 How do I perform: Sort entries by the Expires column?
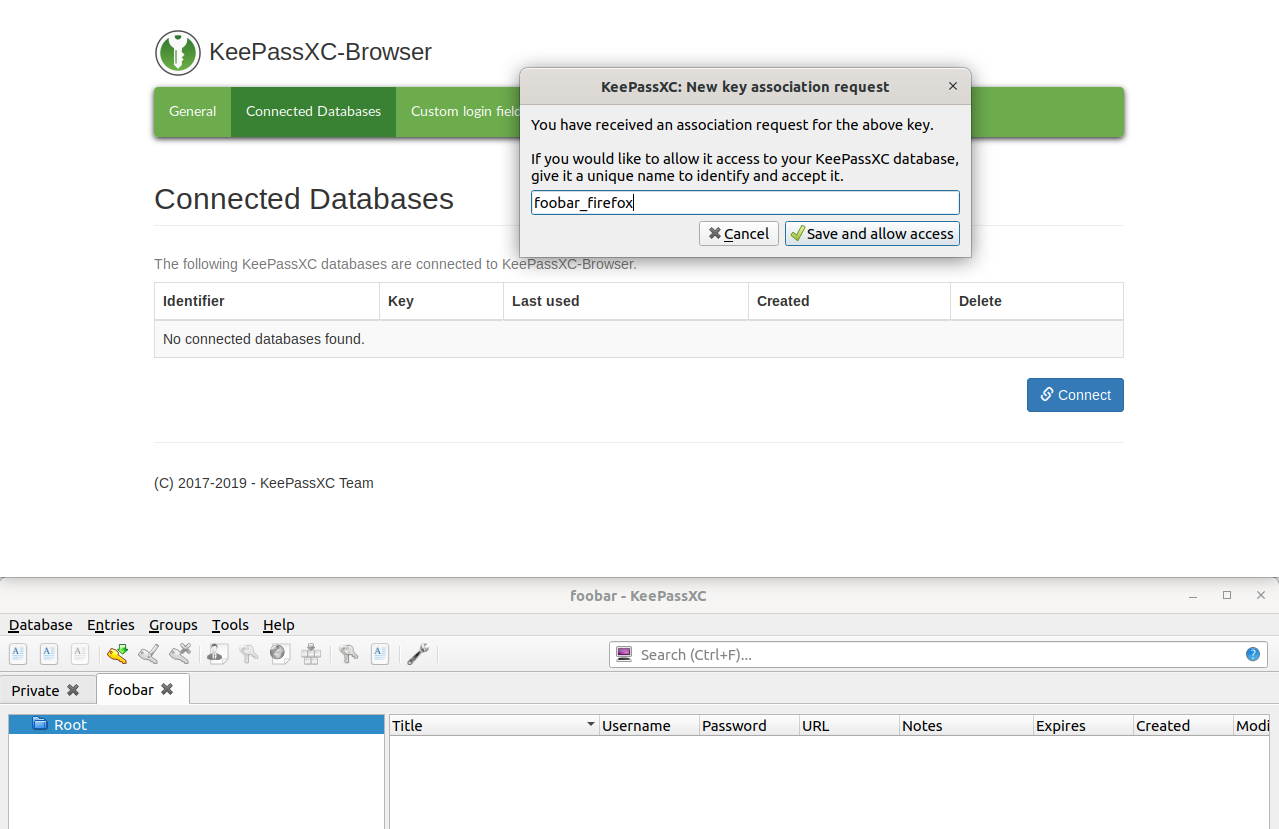click(1083, 725)
